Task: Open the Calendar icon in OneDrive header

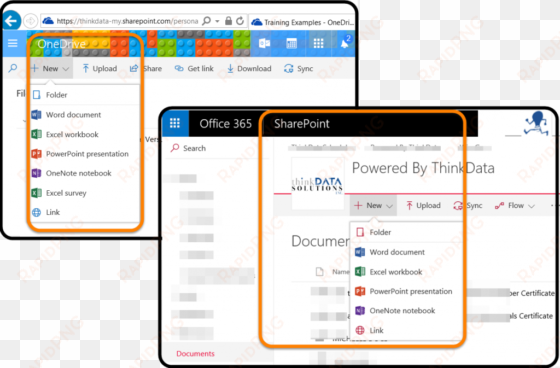Action: [x=291, y=44]
